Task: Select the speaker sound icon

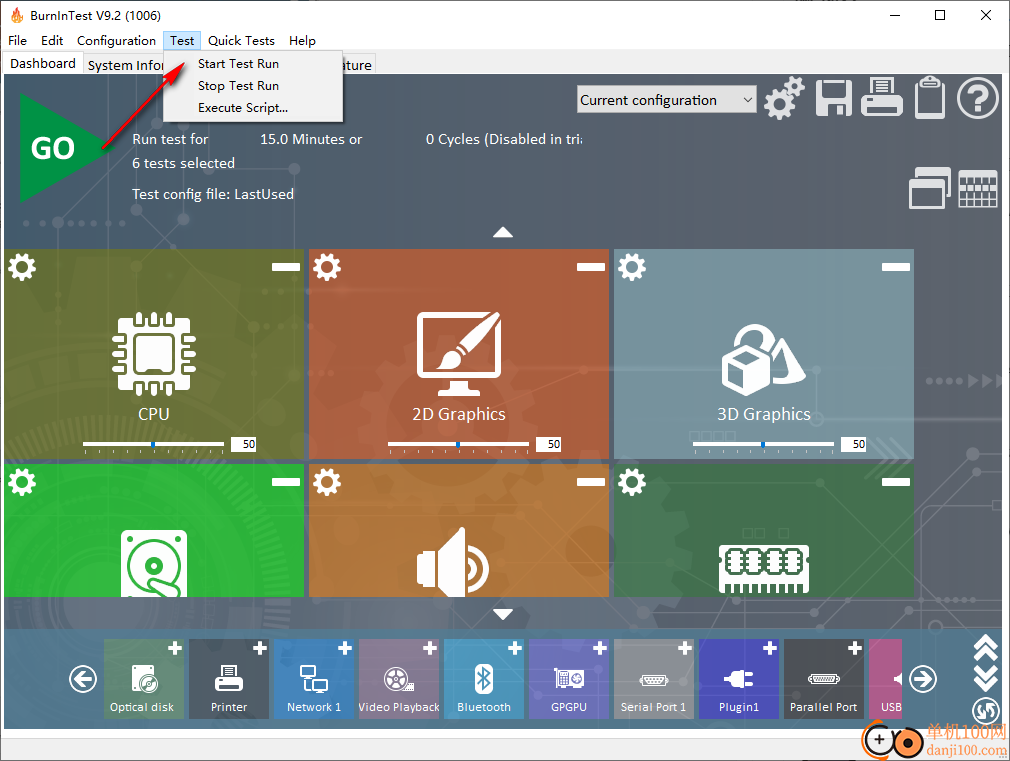Action: click(x=453, y=562)
